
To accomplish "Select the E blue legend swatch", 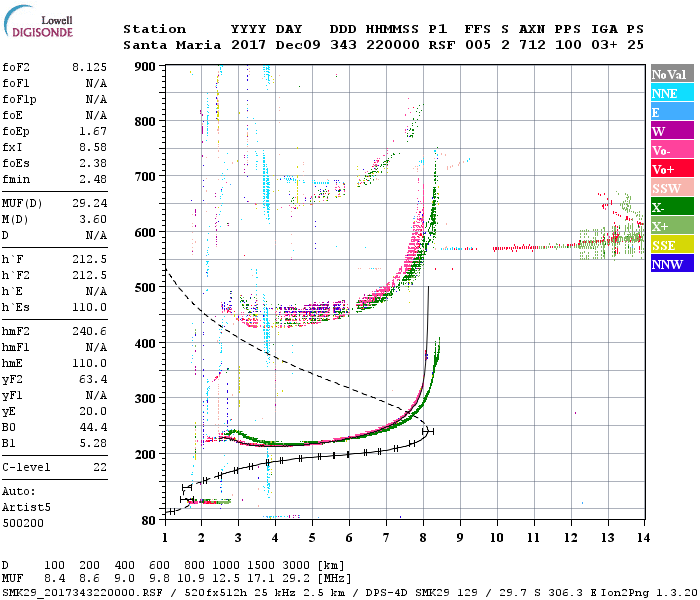I will [672, 112].
